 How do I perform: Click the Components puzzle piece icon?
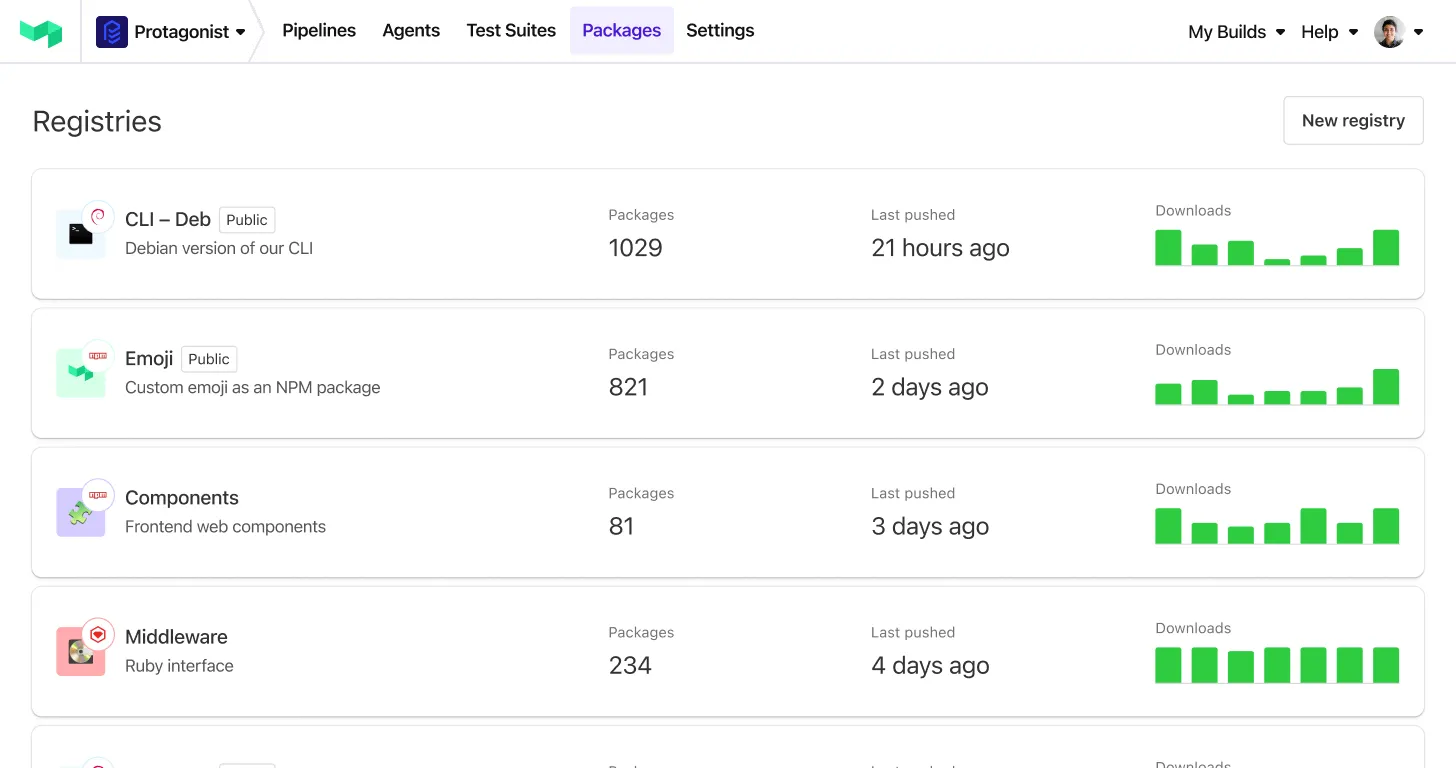(x=81, y=513)
